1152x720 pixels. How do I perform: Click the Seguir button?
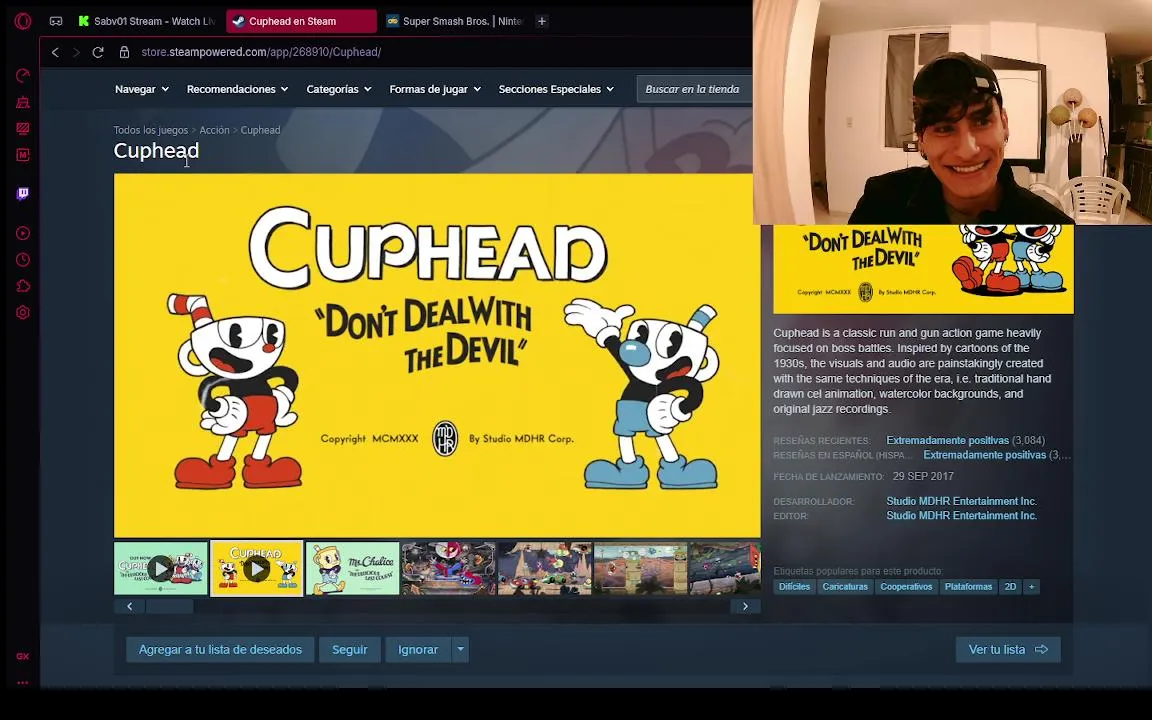click(x=350, y=649)
